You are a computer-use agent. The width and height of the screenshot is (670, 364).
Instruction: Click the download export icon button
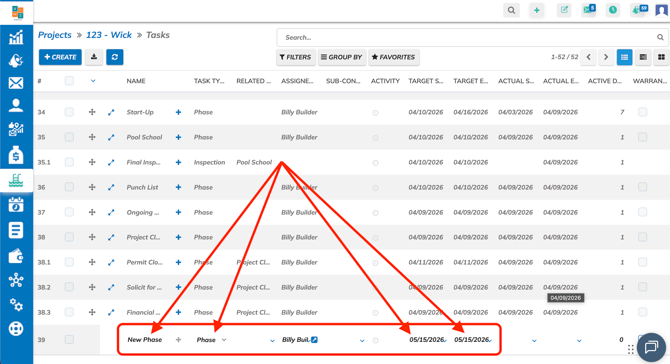[94, 57]
